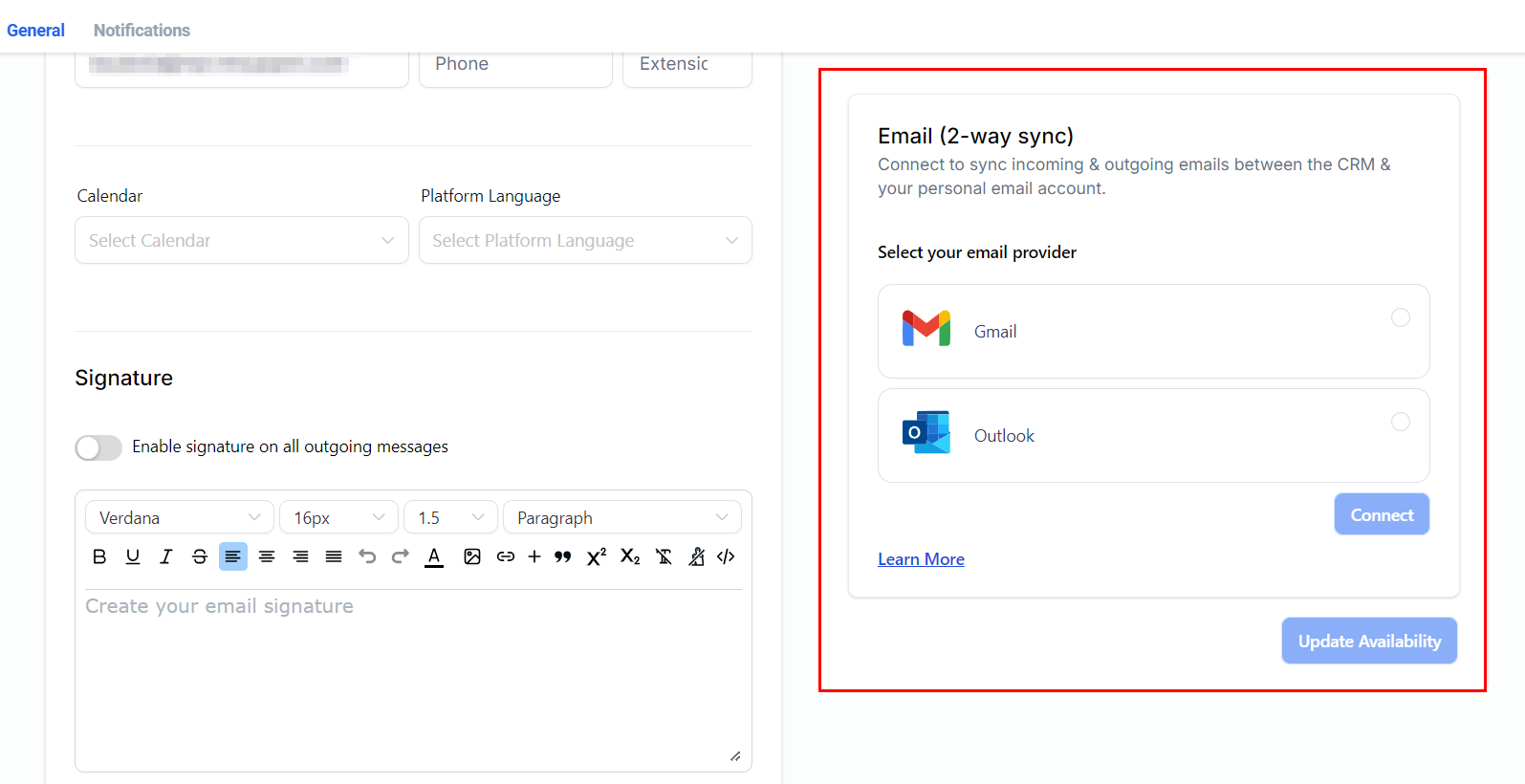This screenshot has height=784, width=1525.
Task: Go to the General tab
Action: click(x=35, y=31)
